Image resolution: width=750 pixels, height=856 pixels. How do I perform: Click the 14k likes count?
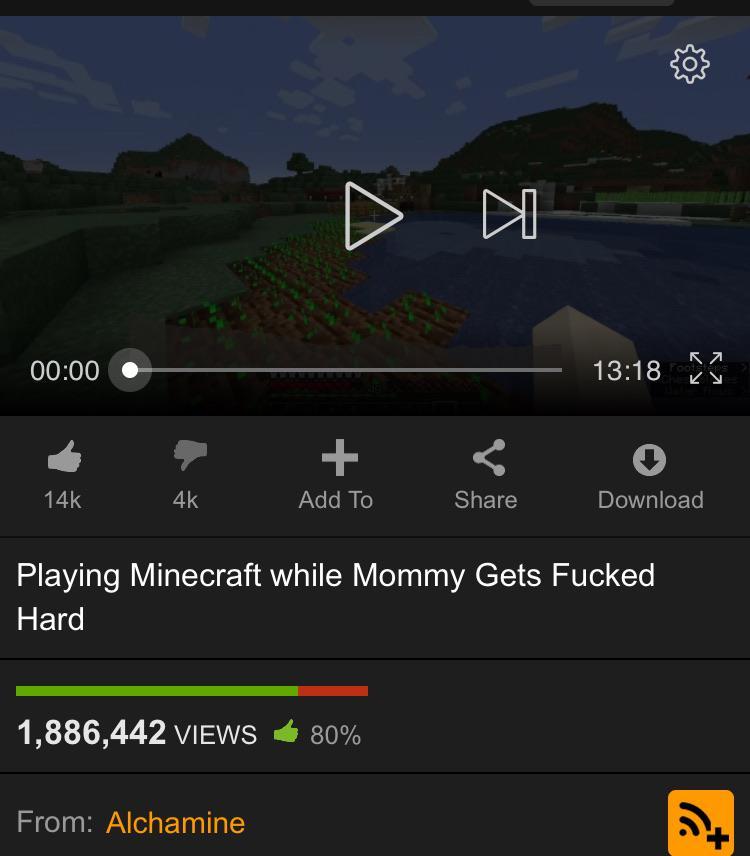coord(62,500)
